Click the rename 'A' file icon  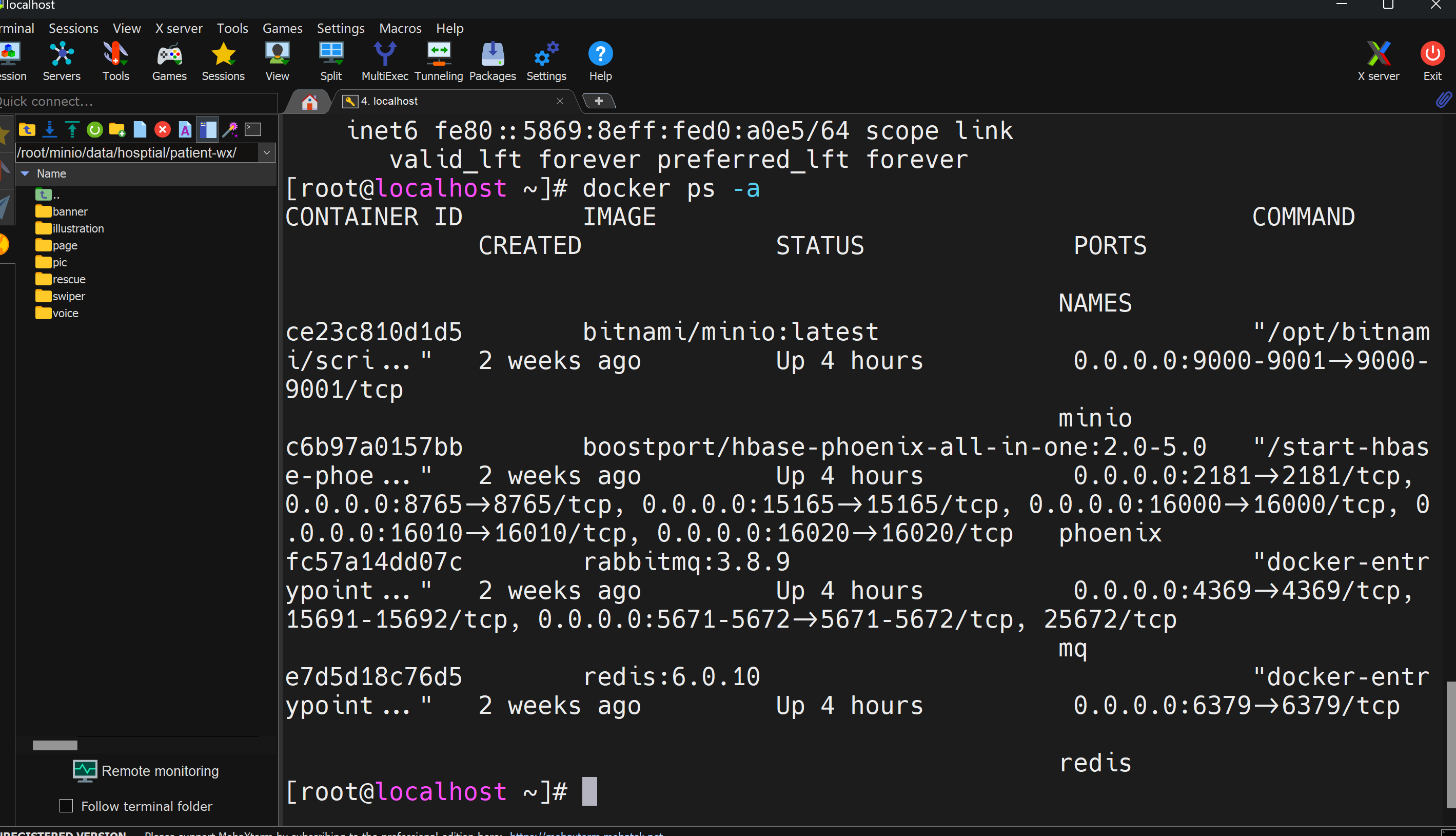185,130
